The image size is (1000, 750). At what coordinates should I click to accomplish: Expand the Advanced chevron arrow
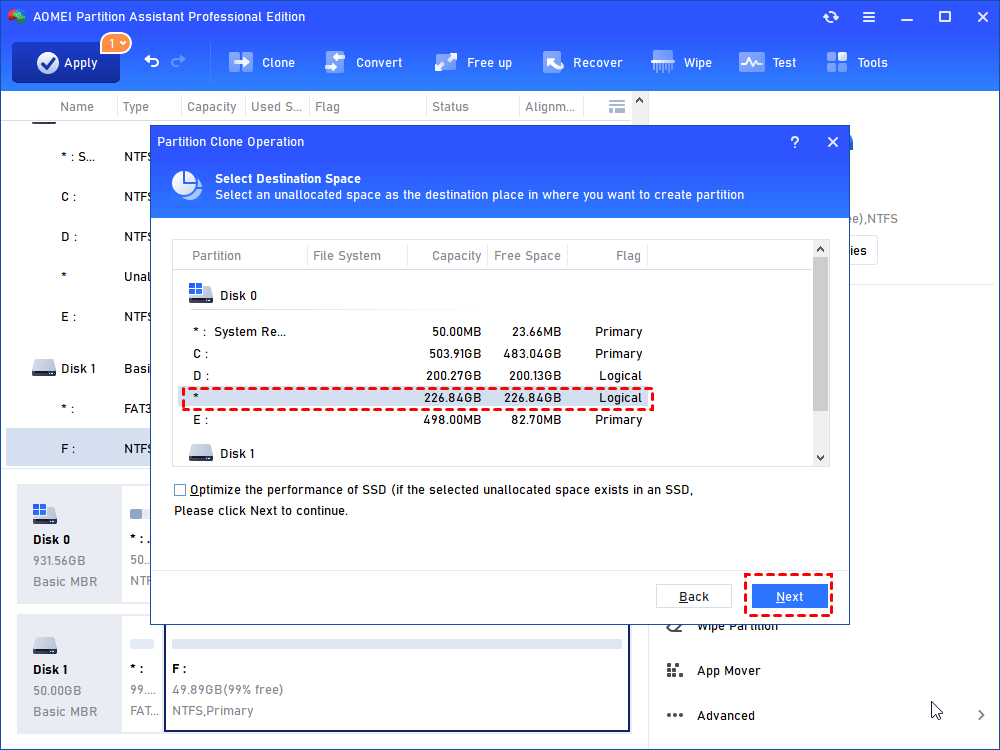(x=981, y=716)
